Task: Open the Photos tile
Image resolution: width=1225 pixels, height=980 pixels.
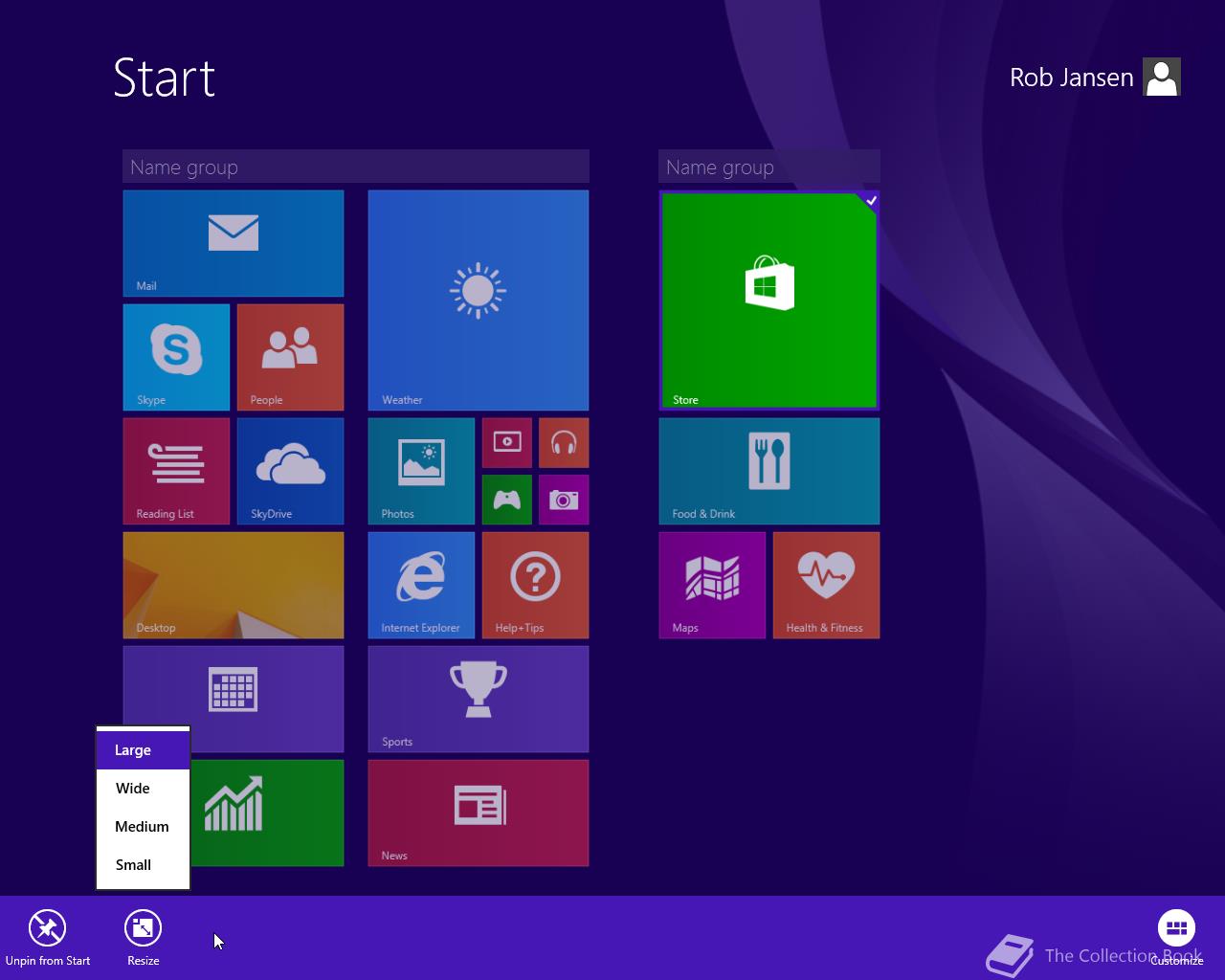Action: pos(421,471)
